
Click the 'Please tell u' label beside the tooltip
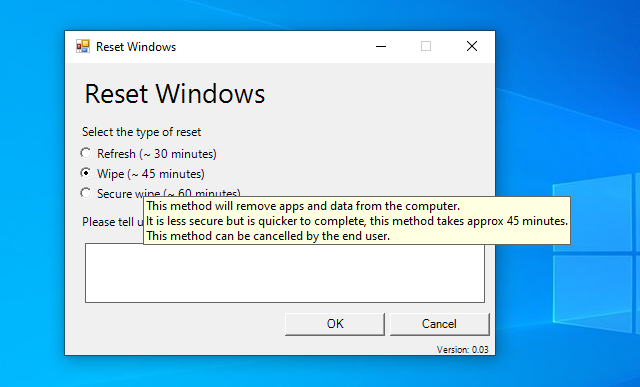tap(113, 222)
